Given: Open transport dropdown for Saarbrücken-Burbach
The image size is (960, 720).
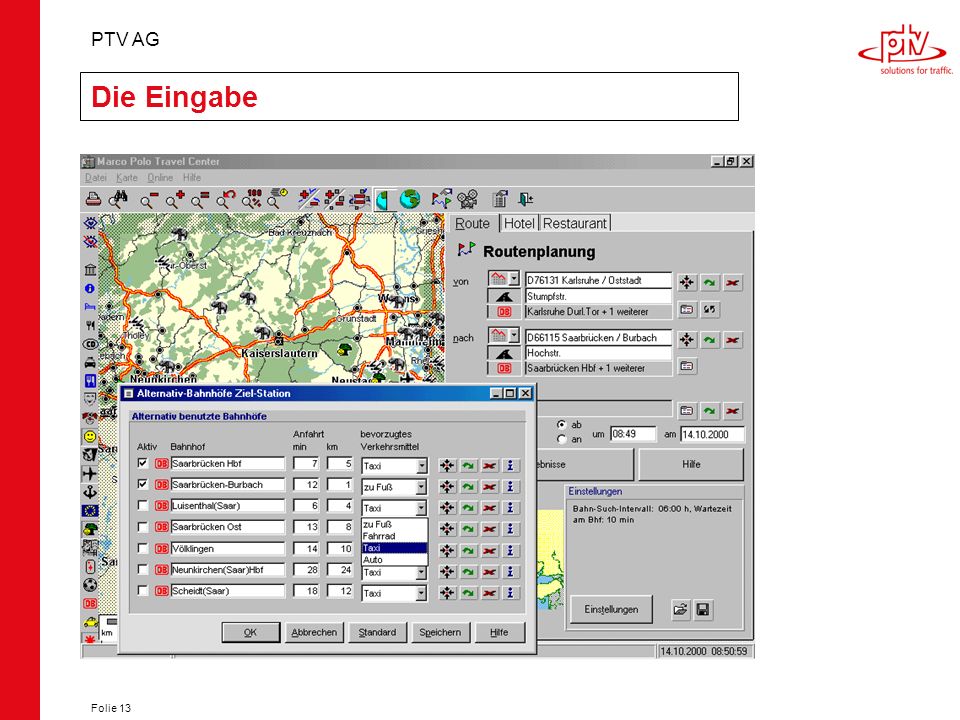Looking at the screenshot, I should (422, 487).
